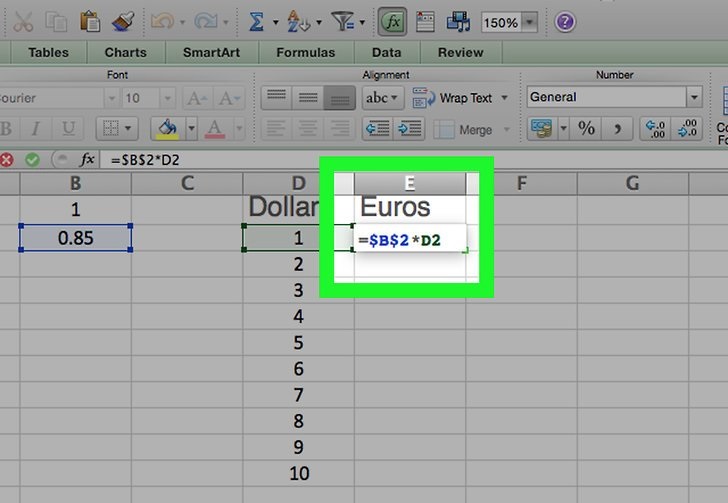The image size is (728, 503).
Task: Click the Borders icon
Action: tap(110, 128)
